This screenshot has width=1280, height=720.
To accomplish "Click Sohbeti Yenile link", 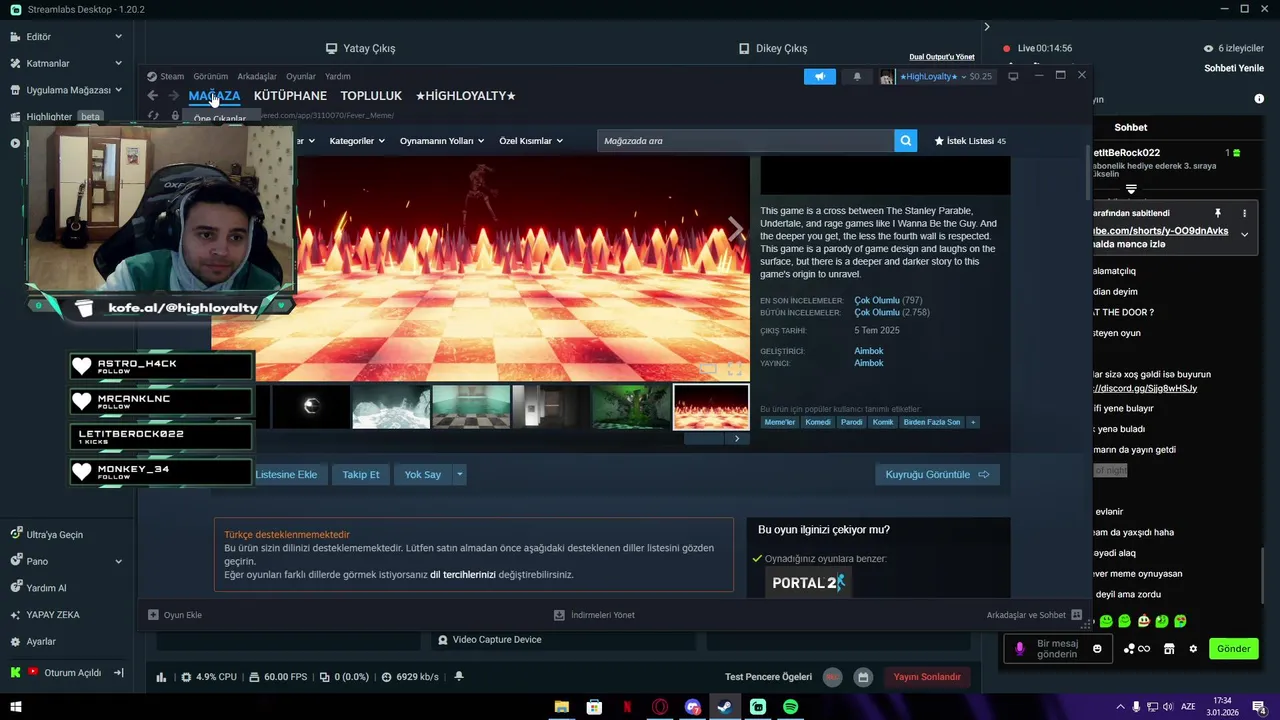I will [x=1234, y=68].
